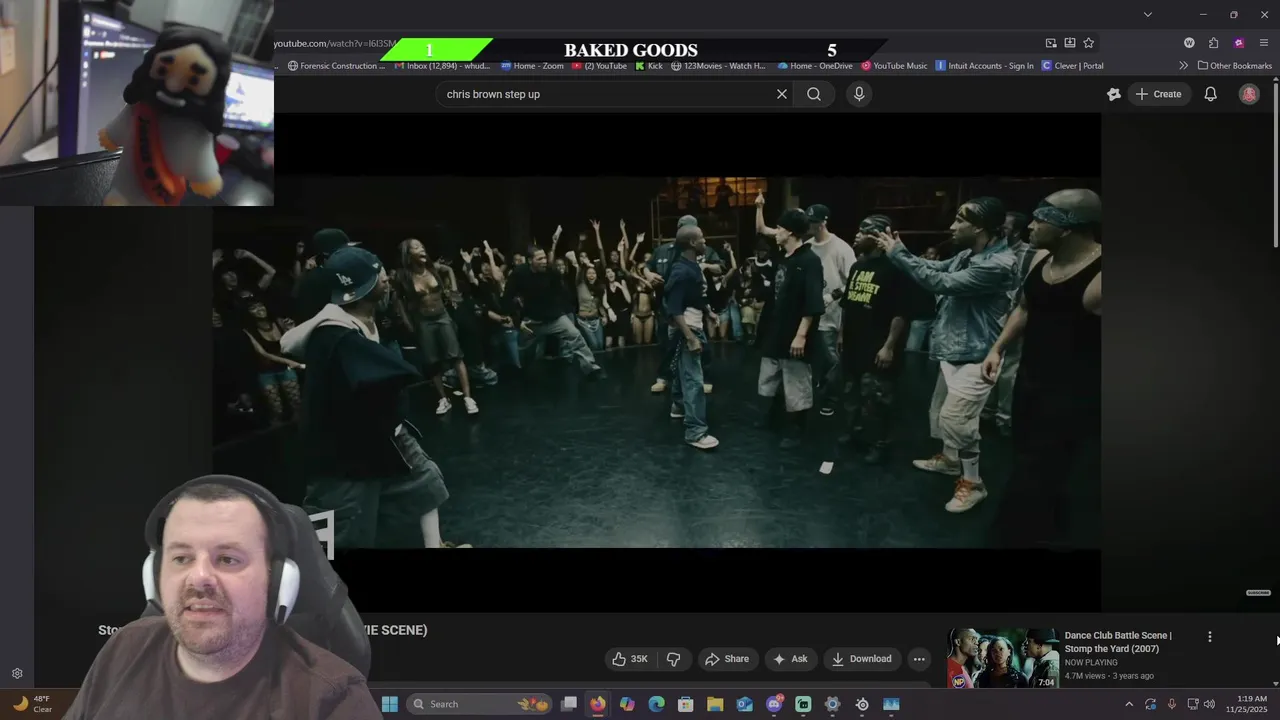Open Microsoft Store from the taskbar
This screenshot has height=720, width=1280.
[685, 704]
